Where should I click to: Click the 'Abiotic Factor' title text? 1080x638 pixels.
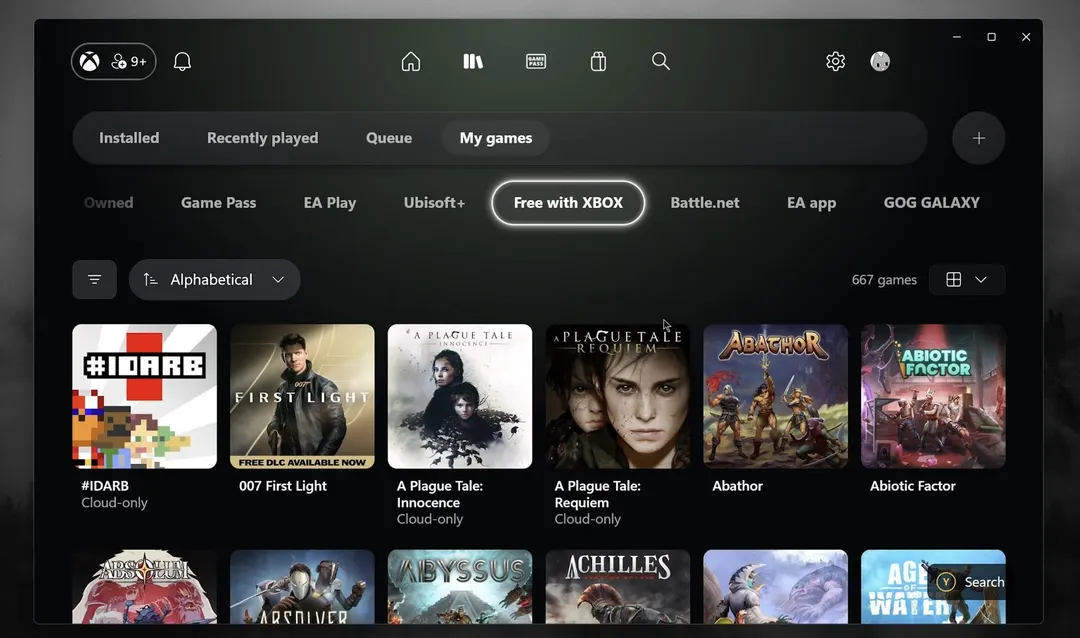pos(912,486)
